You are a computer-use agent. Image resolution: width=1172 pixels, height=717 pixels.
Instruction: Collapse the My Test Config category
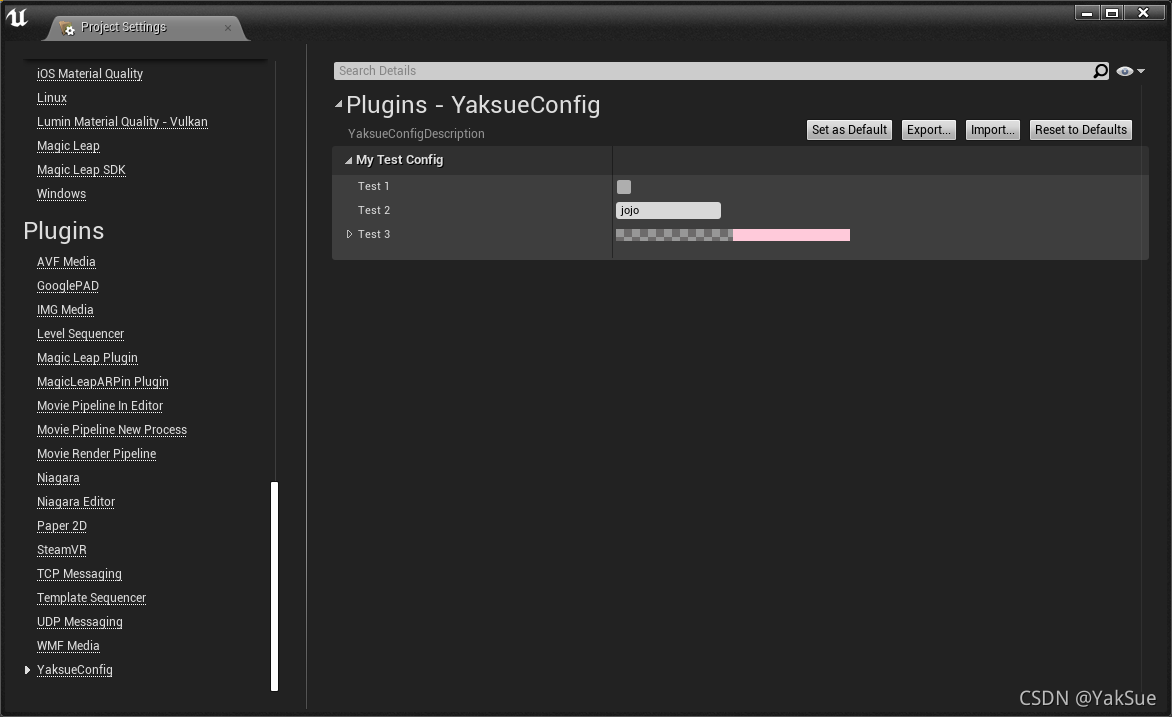coord(348,160)
